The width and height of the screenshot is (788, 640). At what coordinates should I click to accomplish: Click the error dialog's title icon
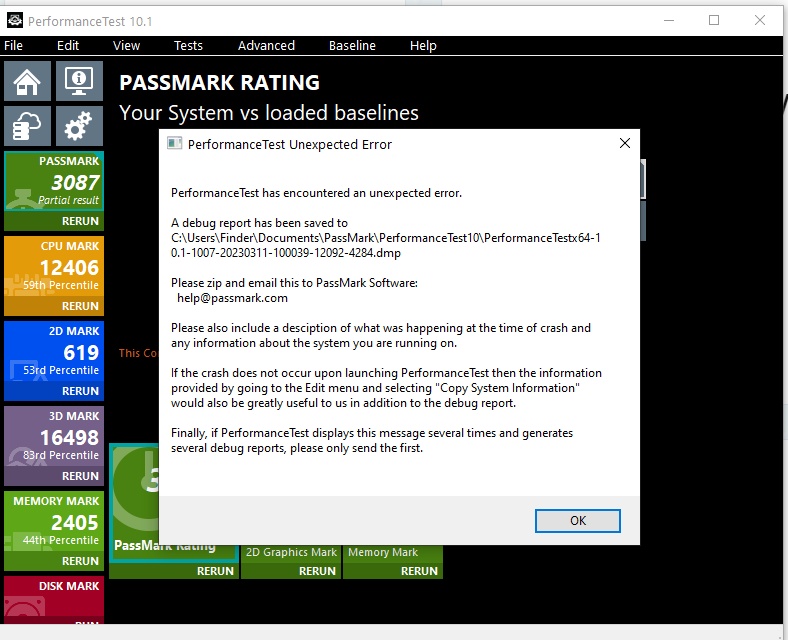click(x=174, y=144)
